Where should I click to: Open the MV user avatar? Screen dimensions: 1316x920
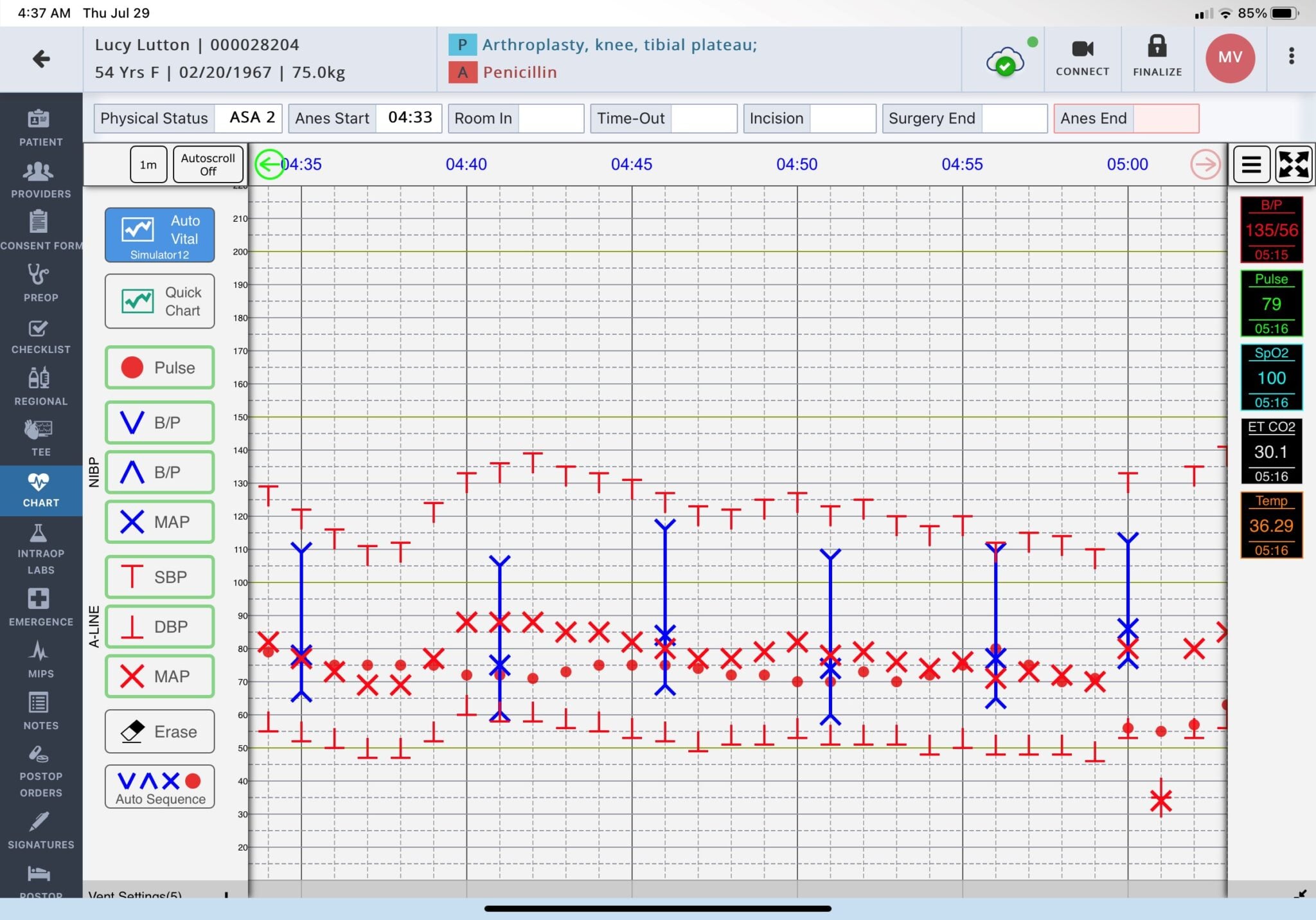1230,58
